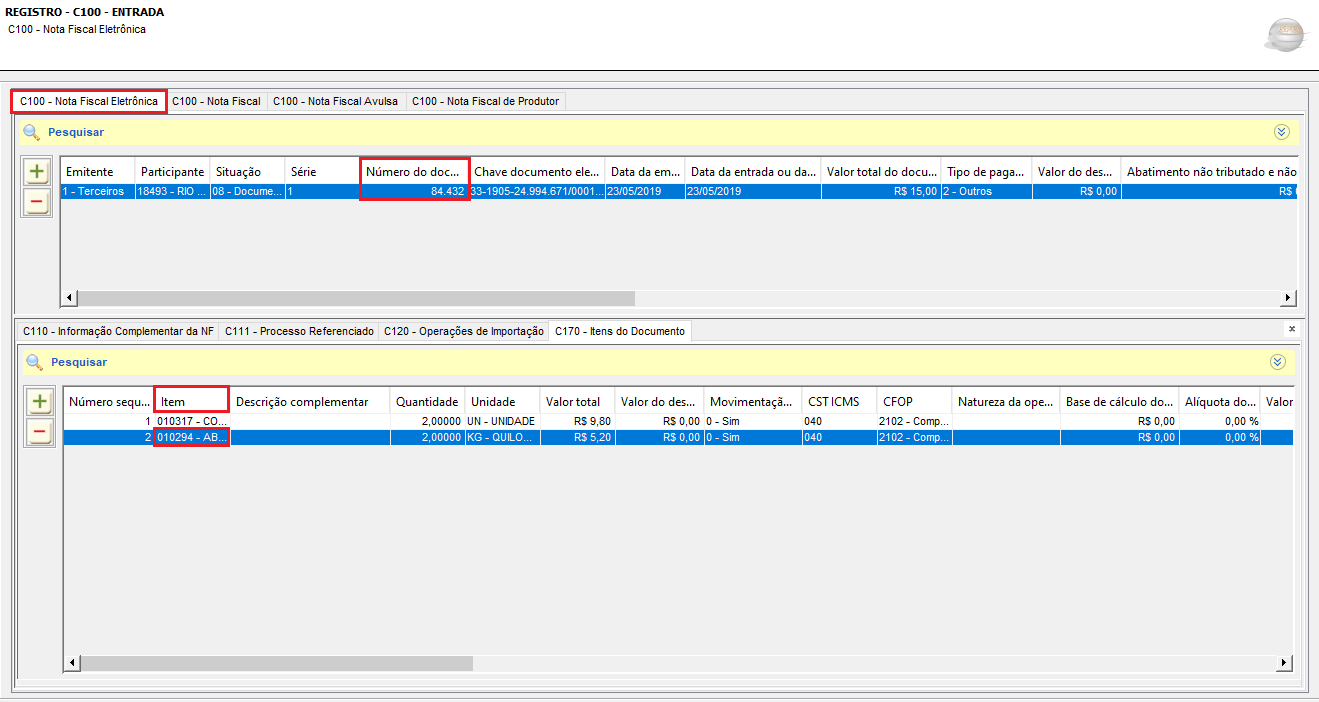Click the 'UN - UNIDADE' unit cell
The image size is (1319, 702).
502,421
